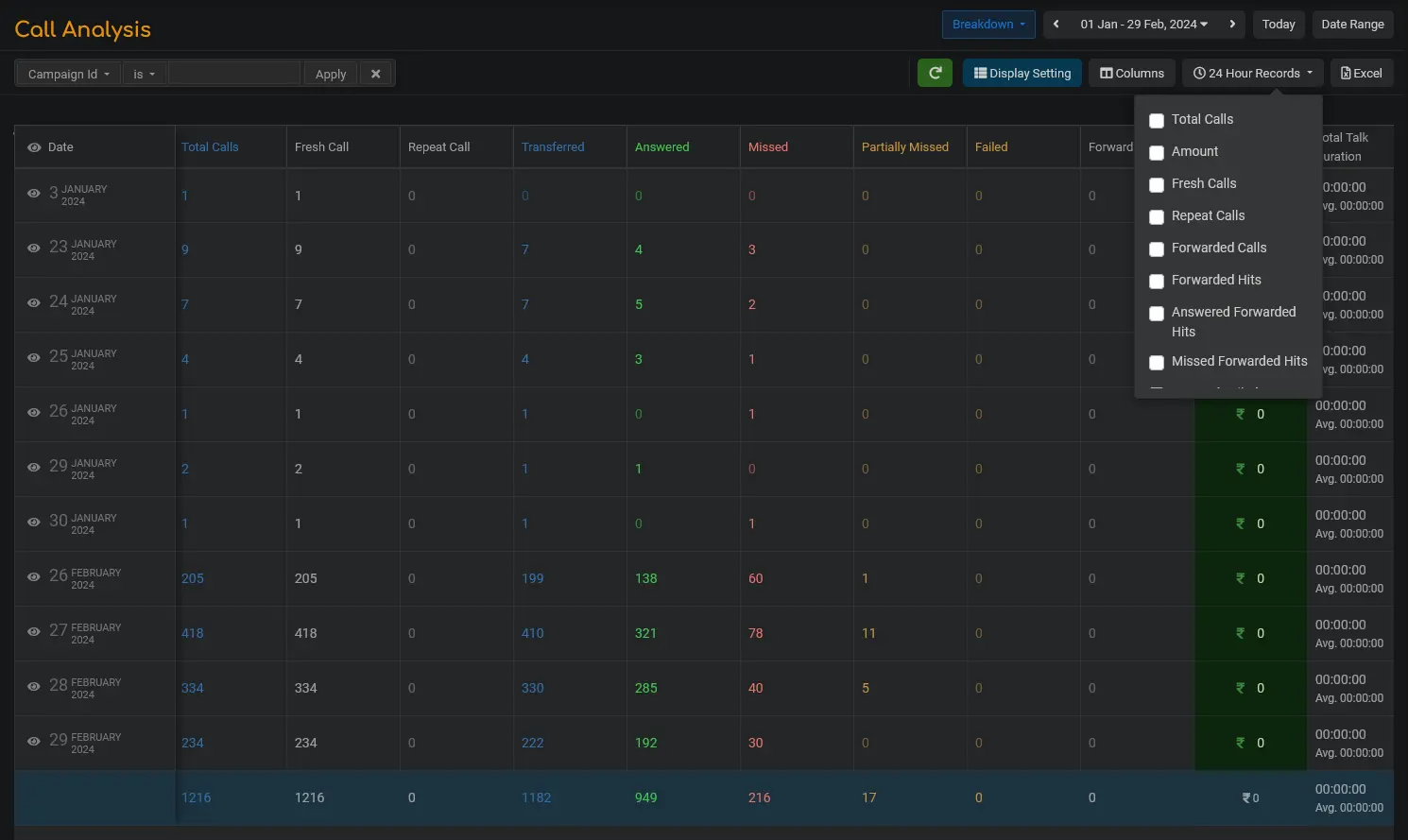
Task: Toggle eye icon for 29 January row
Action: pyautogui.click(x=34, y=468)
